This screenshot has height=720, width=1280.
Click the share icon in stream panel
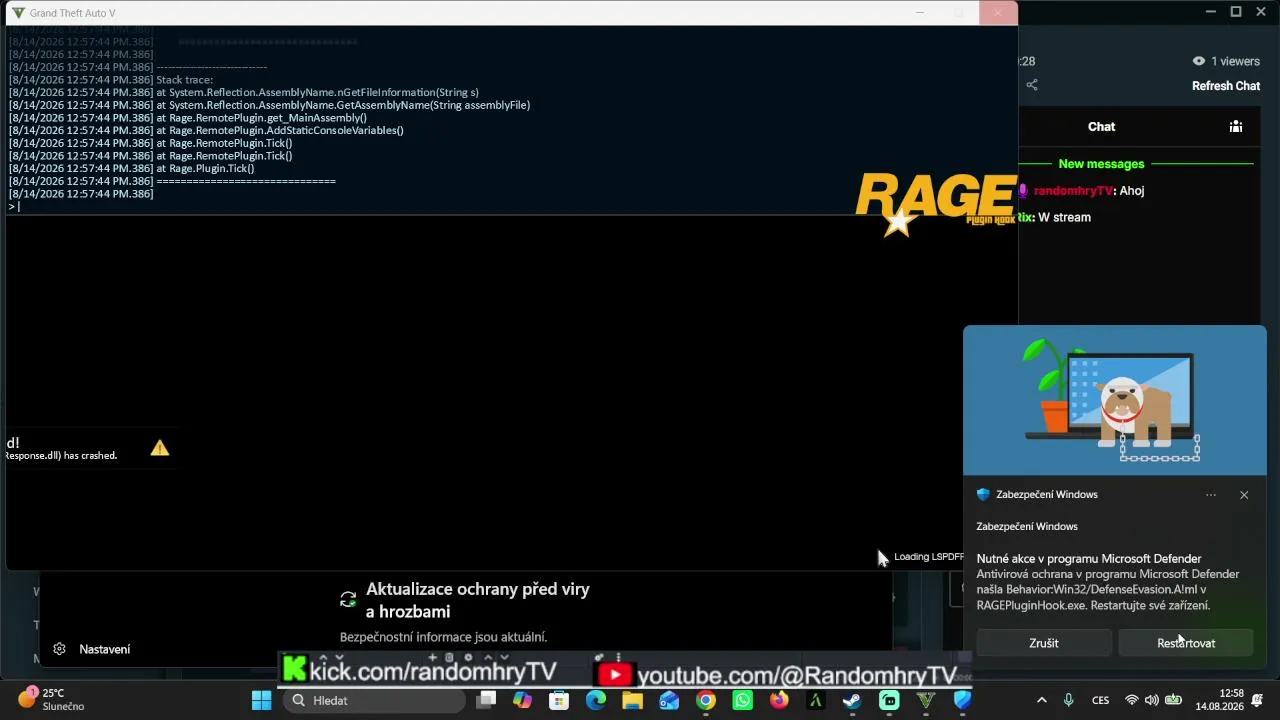1032,86
